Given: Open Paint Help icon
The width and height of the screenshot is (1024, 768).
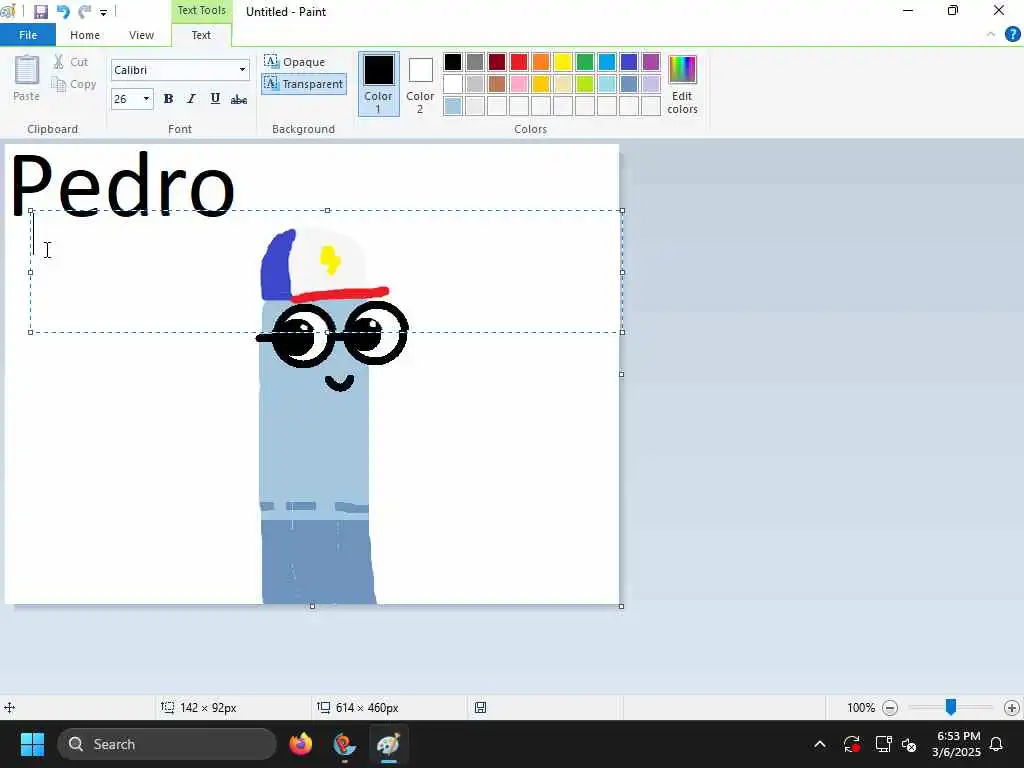Looking at the screenshot, I should click(1012, 35).
